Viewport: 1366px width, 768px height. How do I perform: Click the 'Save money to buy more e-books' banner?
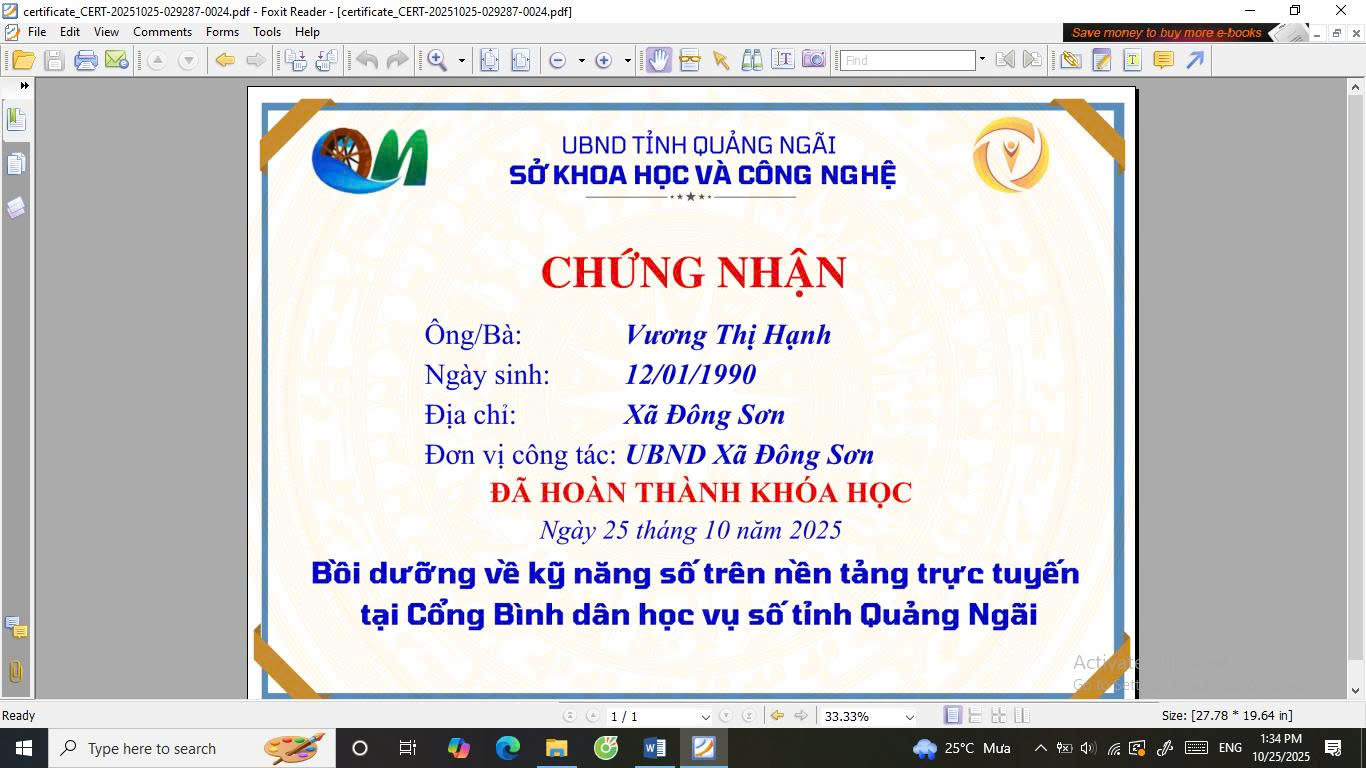1166,33
